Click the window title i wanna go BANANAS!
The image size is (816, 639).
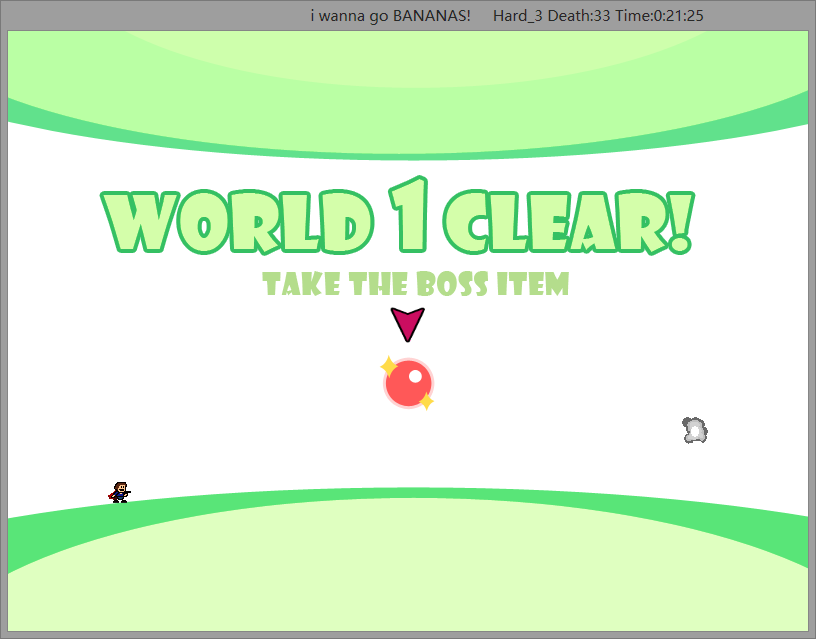(x=390, y=16)
